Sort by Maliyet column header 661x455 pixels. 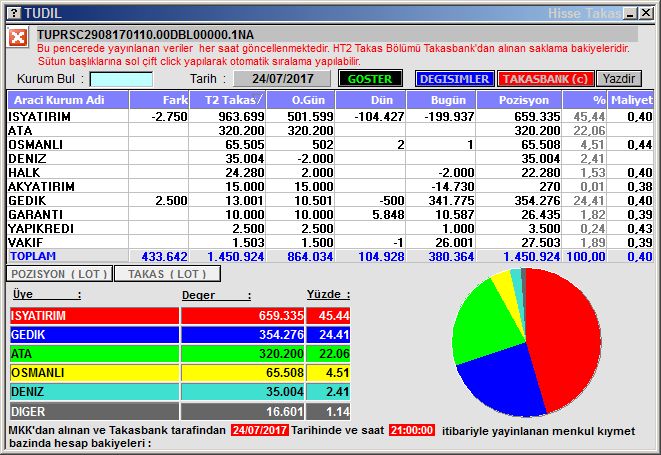pos(631,100)
